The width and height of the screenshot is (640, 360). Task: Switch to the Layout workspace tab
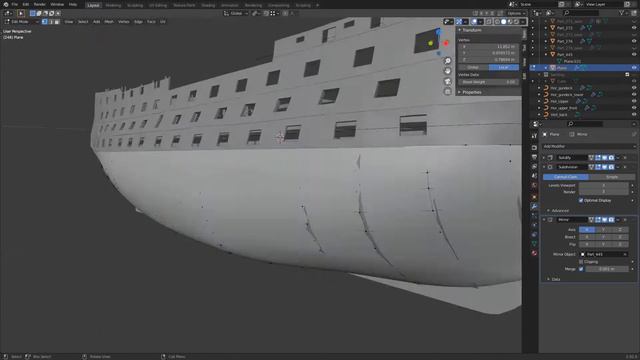coord(93,5)
